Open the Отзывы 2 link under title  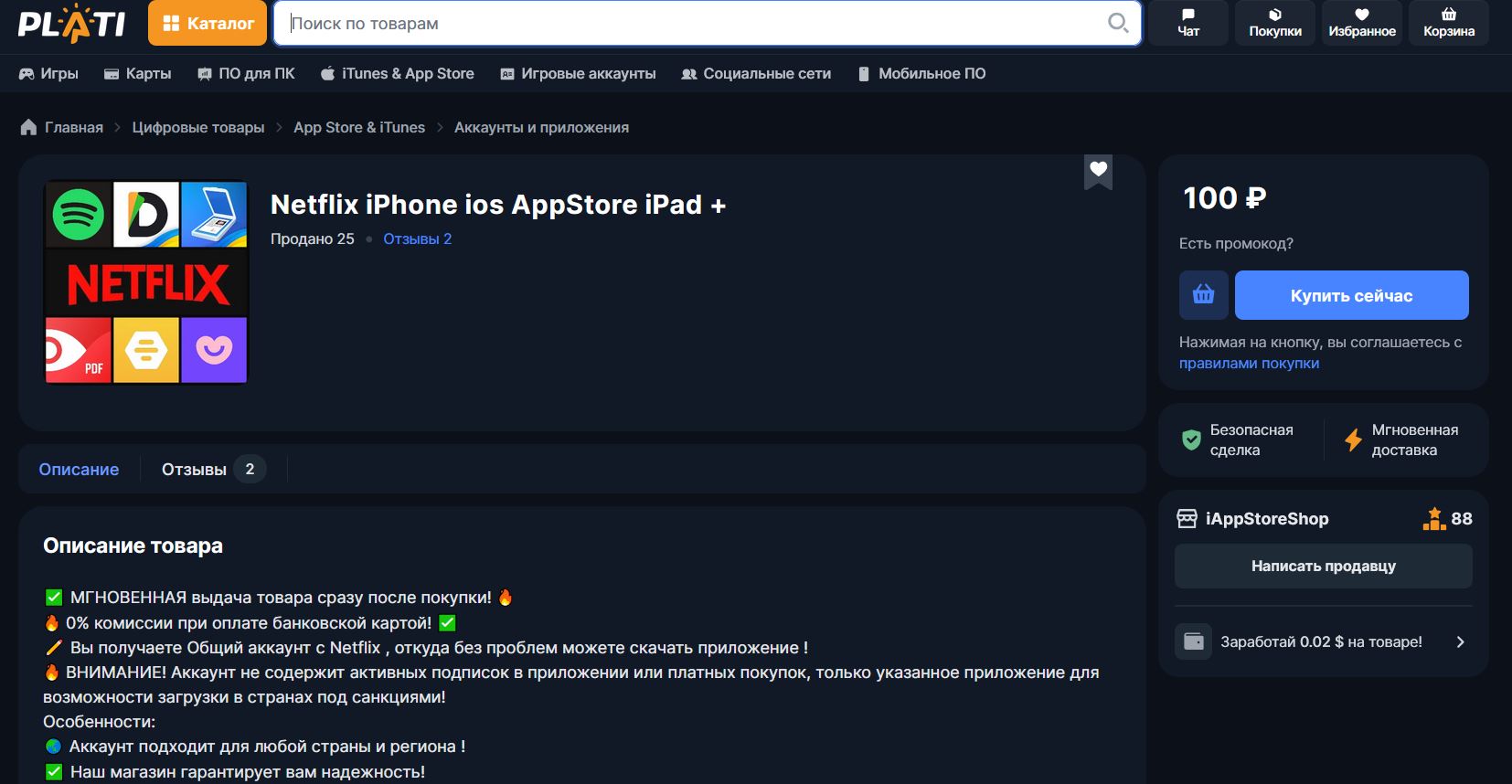click(417, 238)
